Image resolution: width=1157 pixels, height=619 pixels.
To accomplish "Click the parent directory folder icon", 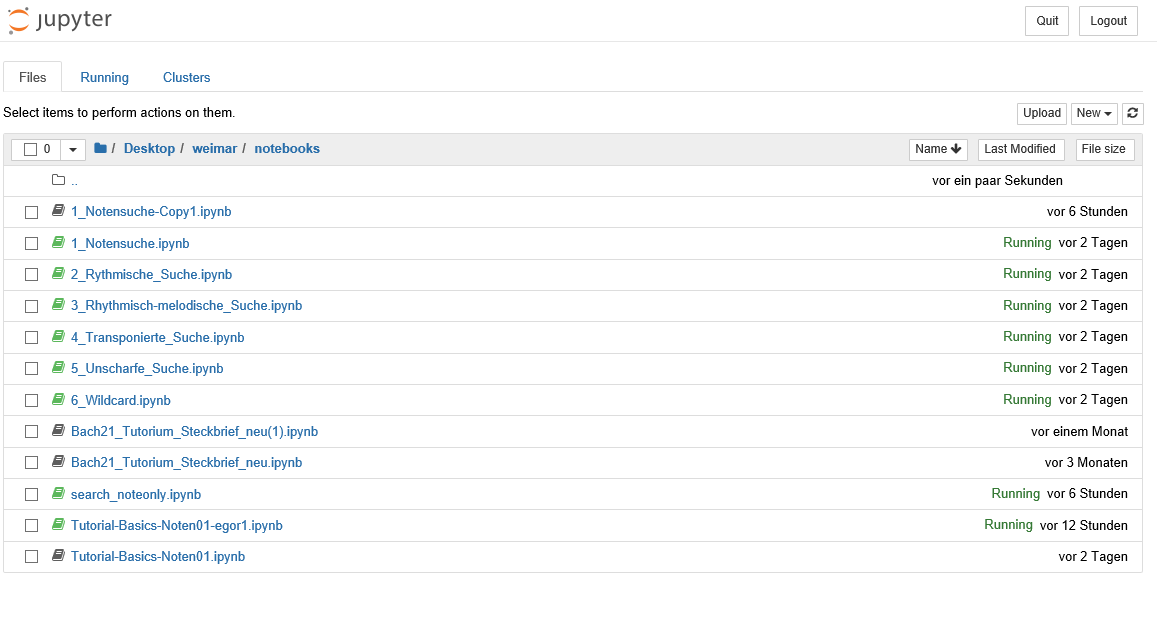I will click(58, 181).
